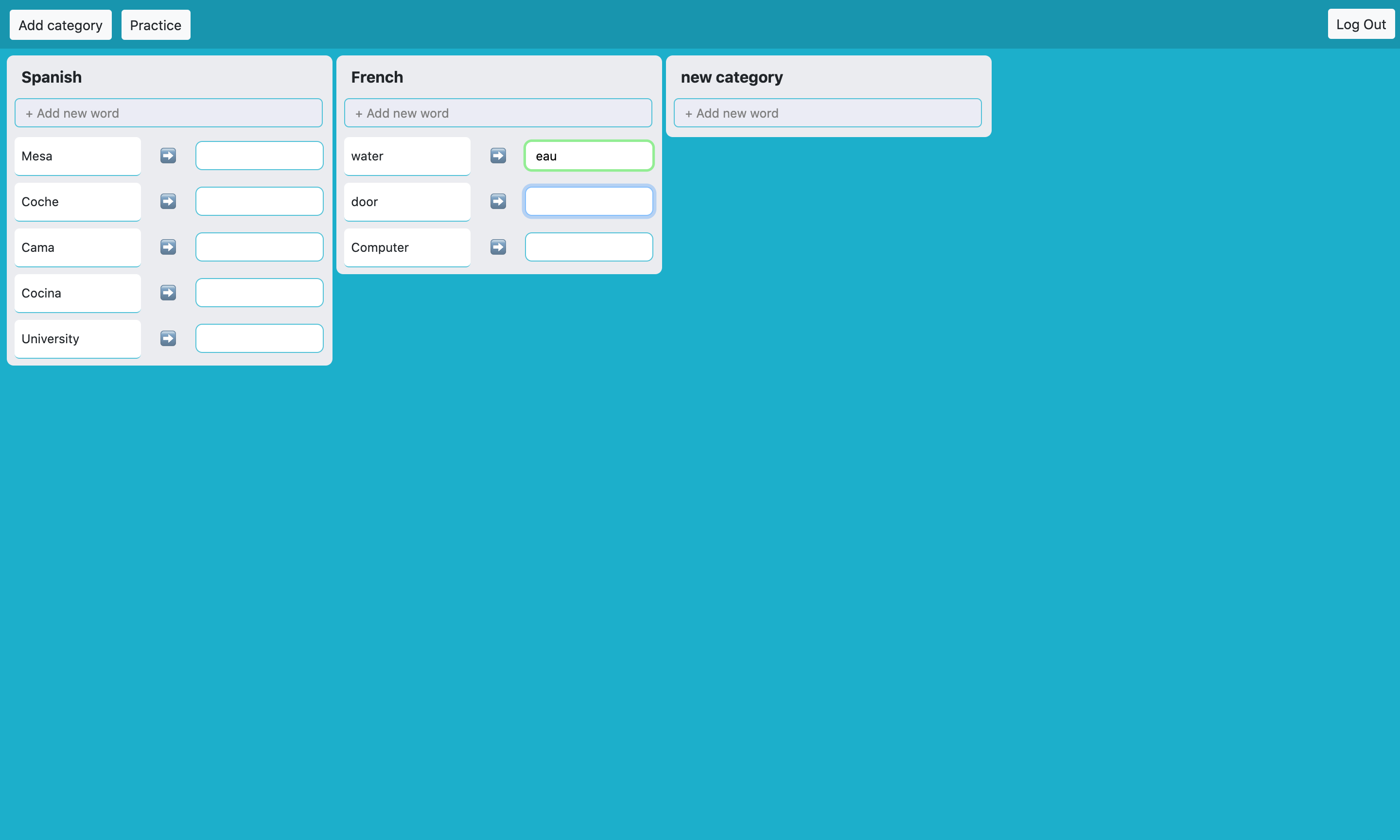Focus French Add new word field
This screenshot has width=1400, height=840.
pyautogui.click(x=498, y=113)
